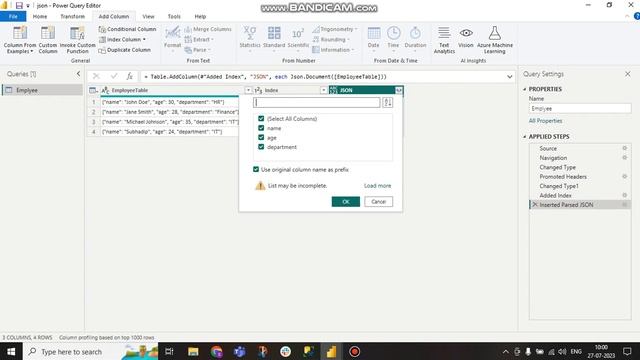The image size is (640, 360).
Task: Select the Emplyee query
Action: click(x=42, y=90)
